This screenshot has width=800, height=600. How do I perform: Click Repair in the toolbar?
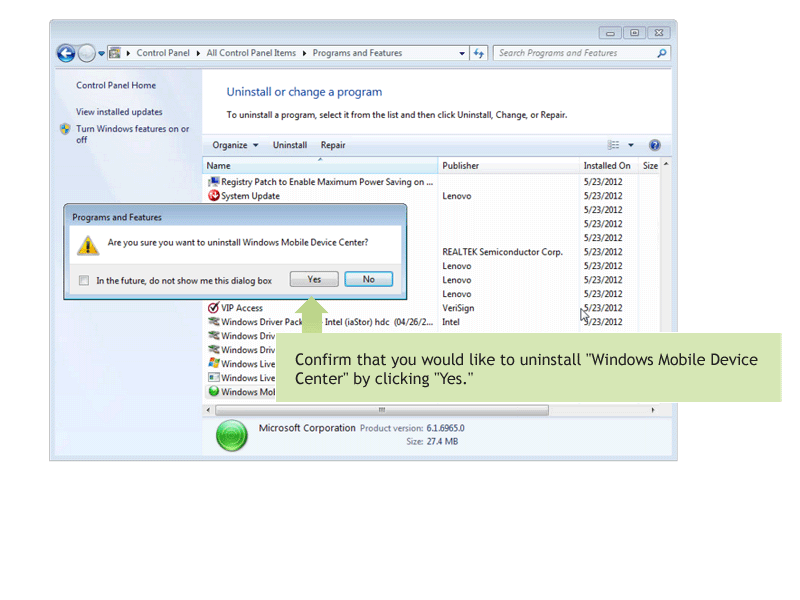pos(333,145)
